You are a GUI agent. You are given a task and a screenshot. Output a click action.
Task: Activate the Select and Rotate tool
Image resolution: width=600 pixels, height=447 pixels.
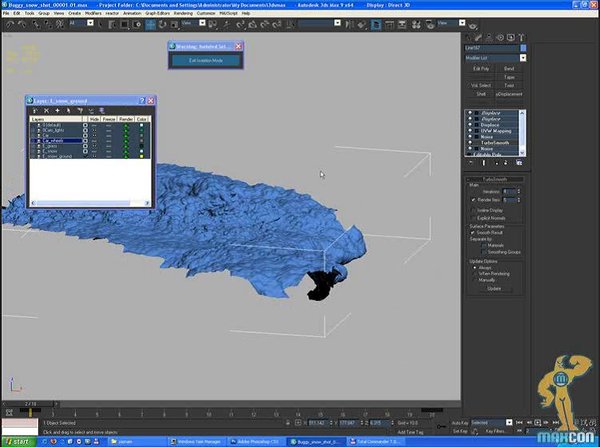[163, 24]
